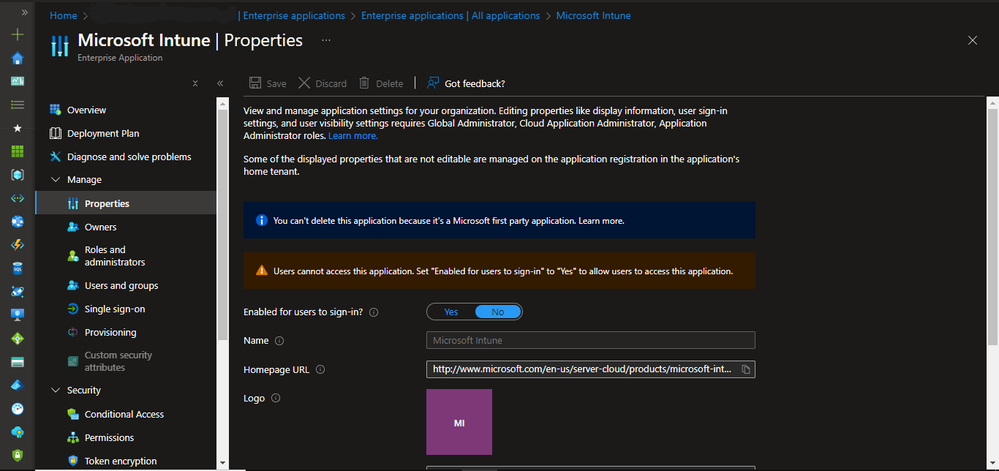
Task: Click the info icon next to Name
Action: [x=279, y=341]
